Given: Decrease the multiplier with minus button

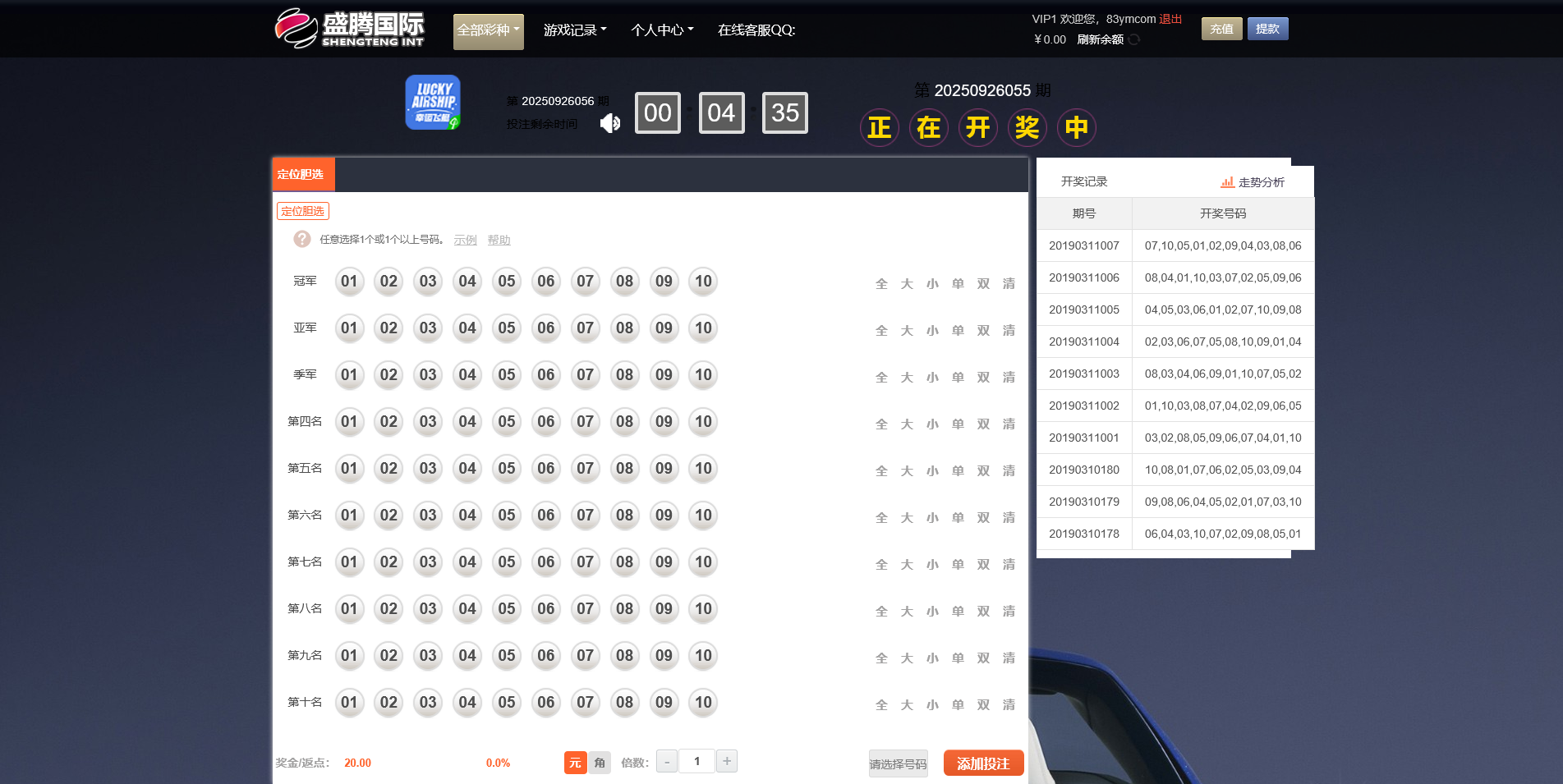Looking at the screenshot, I should [x=667, y=762].
